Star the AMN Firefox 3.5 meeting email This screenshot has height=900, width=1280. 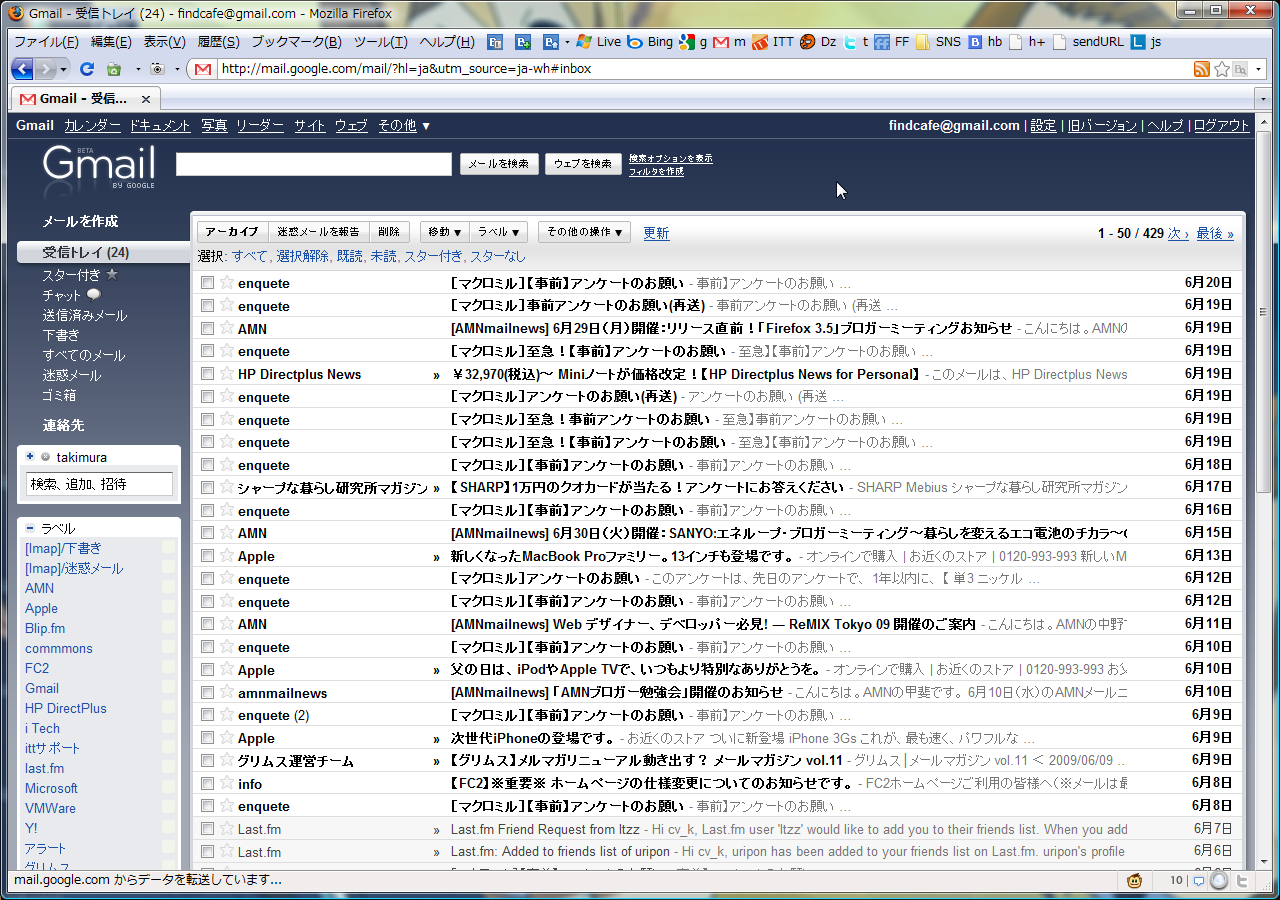[x=227, y=328]
